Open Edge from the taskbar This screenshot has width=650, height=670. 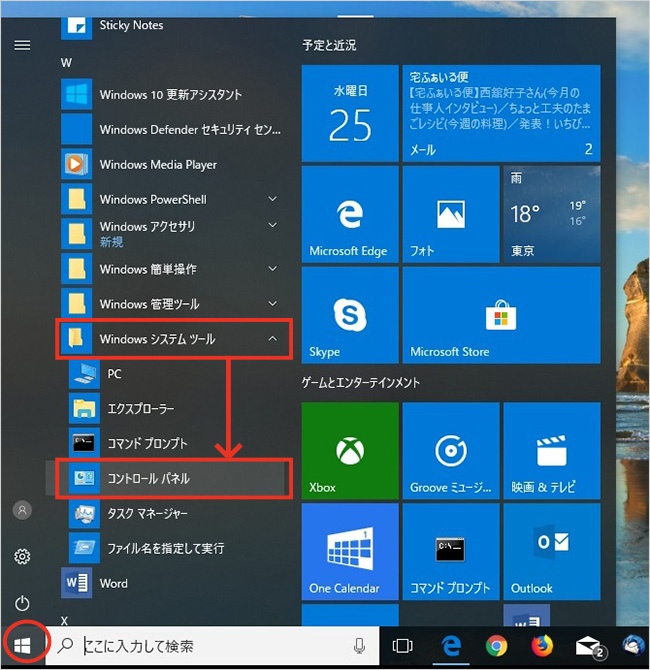click(451, 646)
